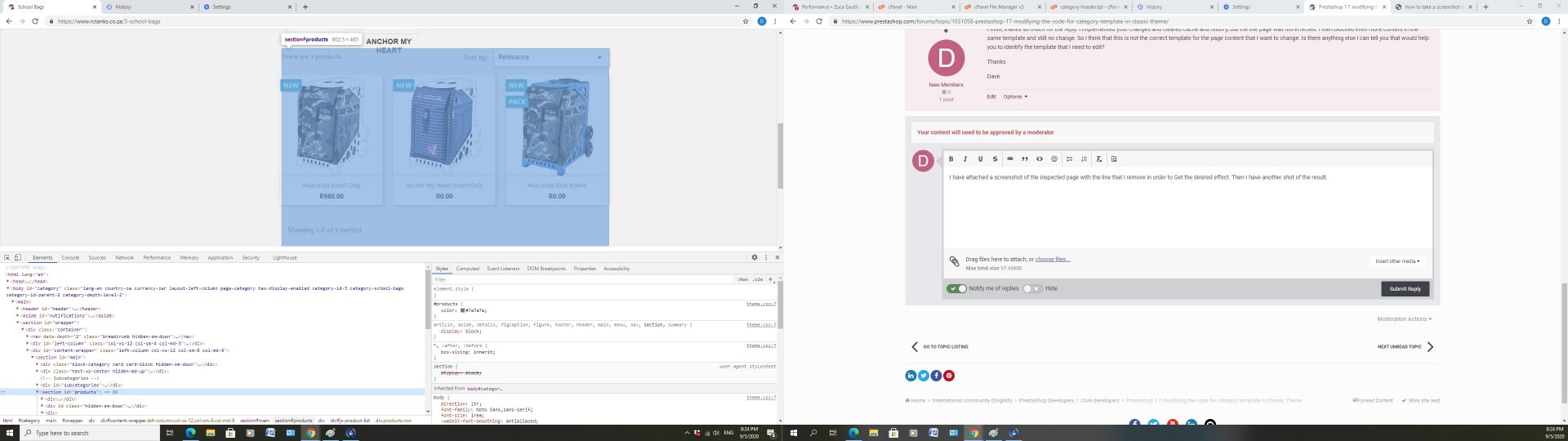1568x441 pixels.
Task: Insert a link in the reply editor
Action: (x=1010, y=159)
